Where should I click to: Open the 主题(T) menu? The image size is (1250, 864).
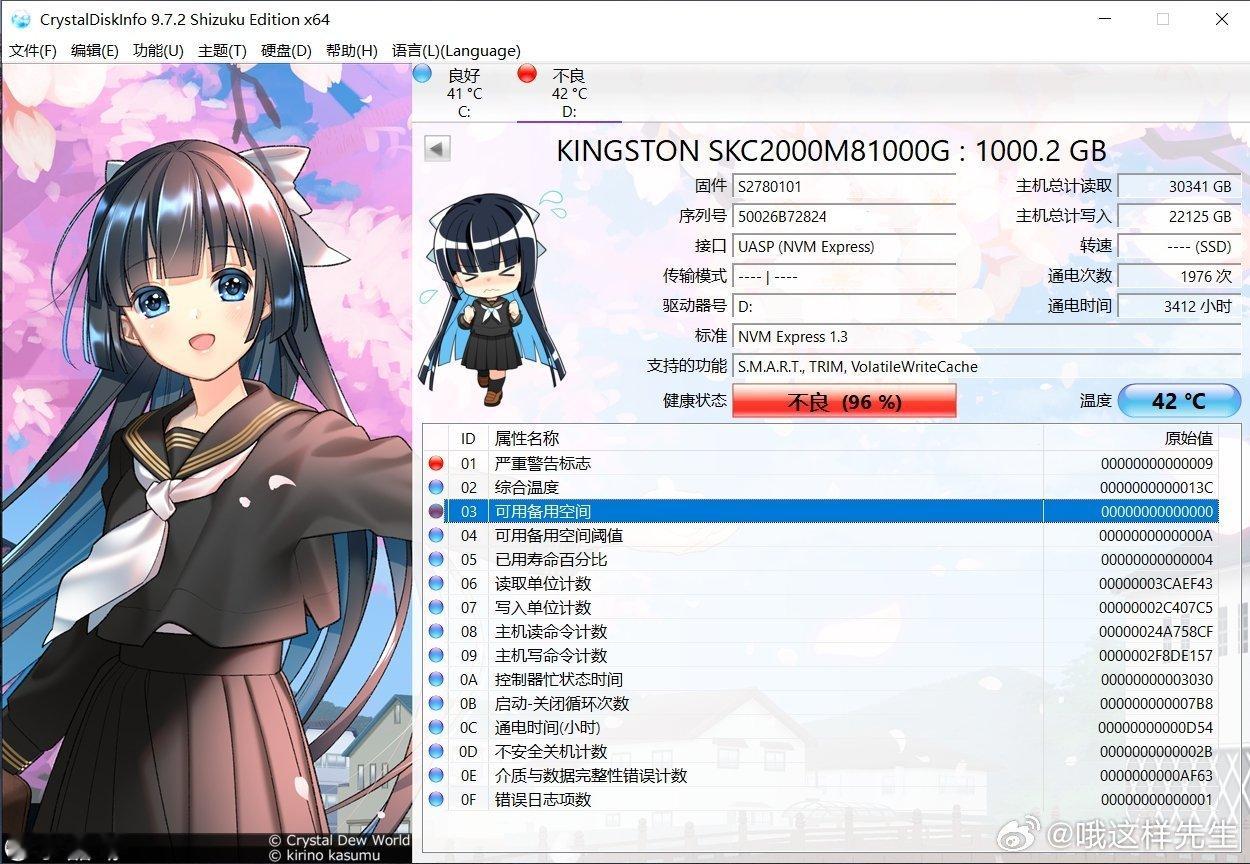click(222, 50)
